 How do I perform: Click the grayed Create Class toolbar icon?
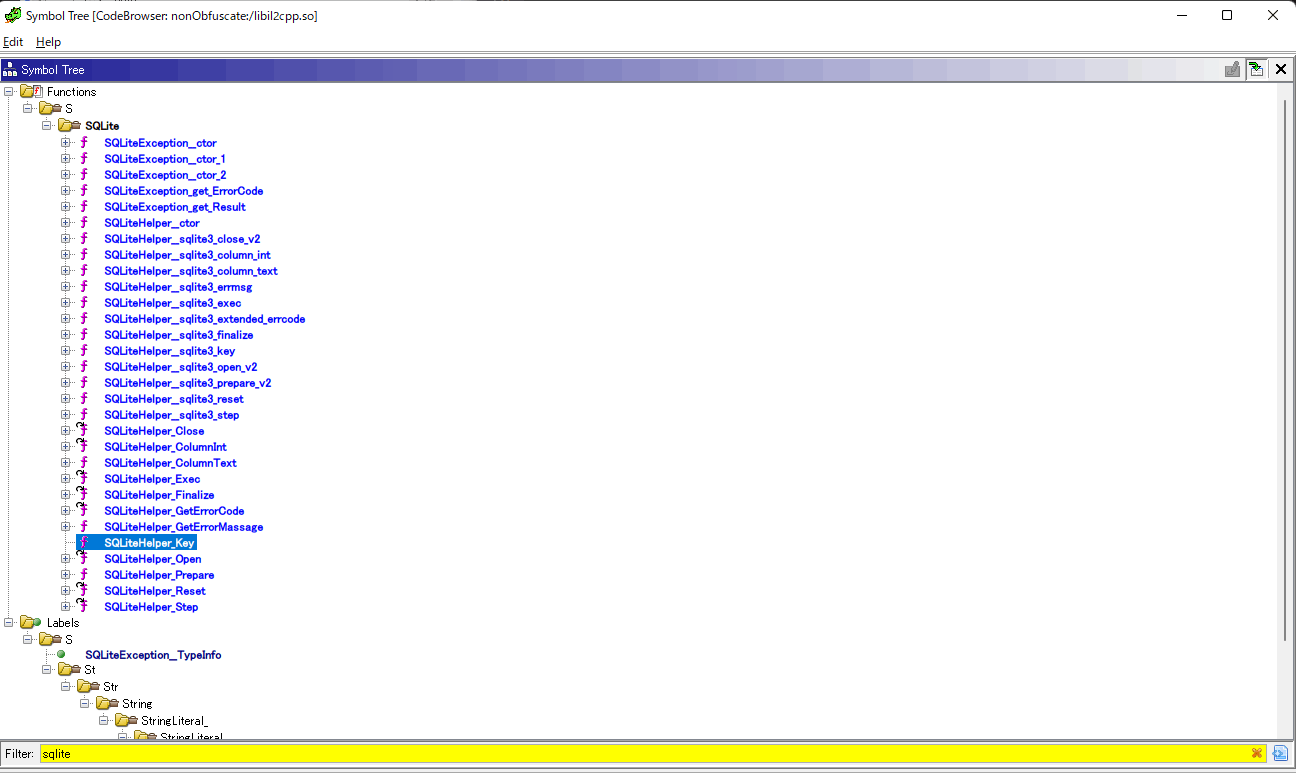point(1233,70)
